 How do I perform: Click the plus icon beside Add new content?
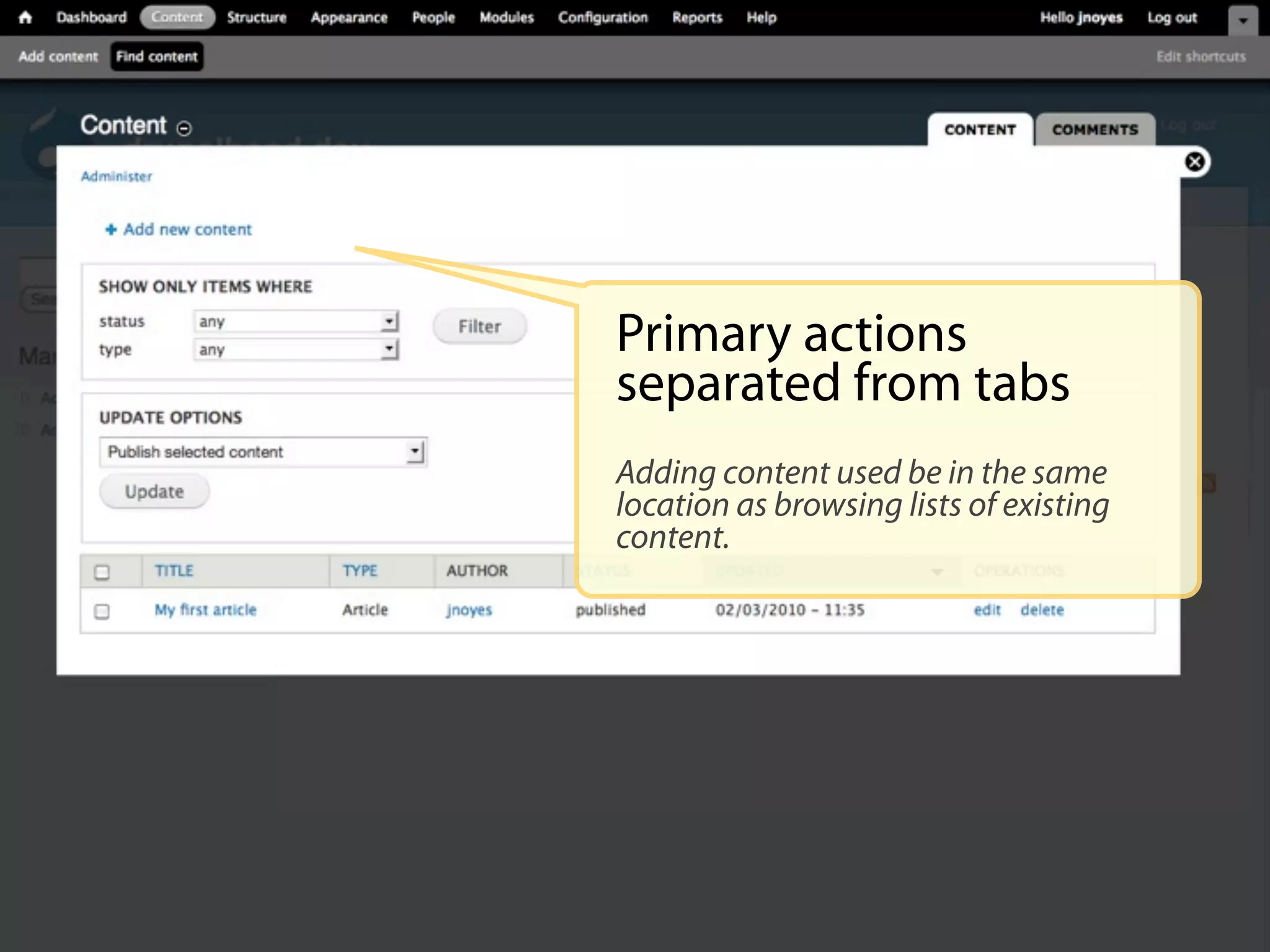point(111,230)
